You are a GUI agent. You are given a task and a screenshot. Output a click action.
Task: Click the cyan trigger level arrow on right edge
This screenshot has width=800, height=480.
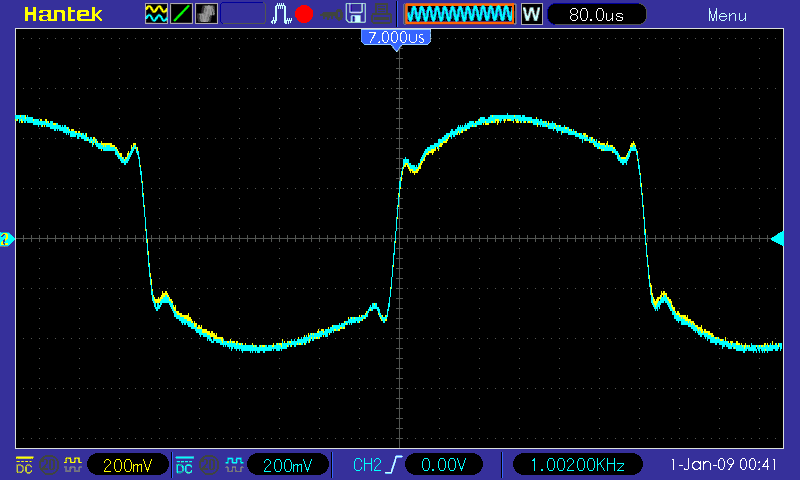(x=778, y=239)
